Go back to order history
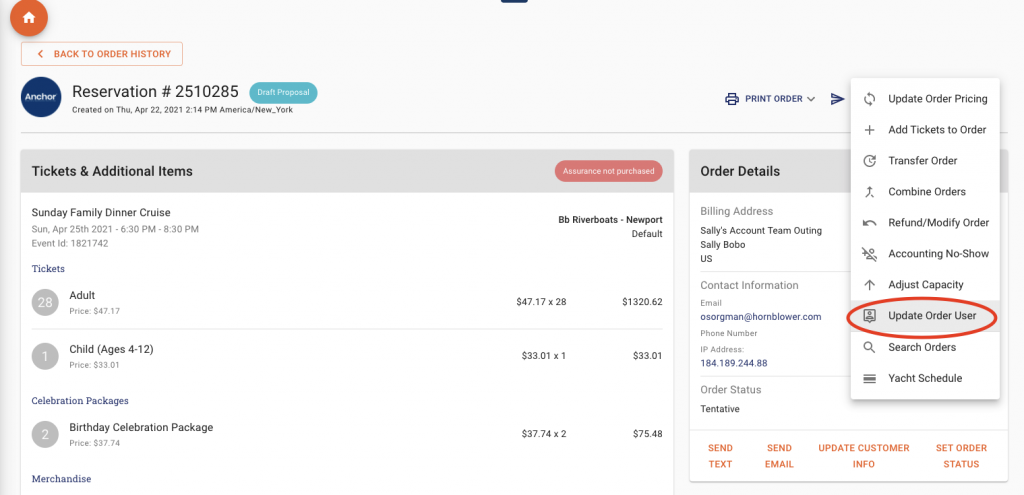This screenshot has width=1024, height=495. click(102, 54)
